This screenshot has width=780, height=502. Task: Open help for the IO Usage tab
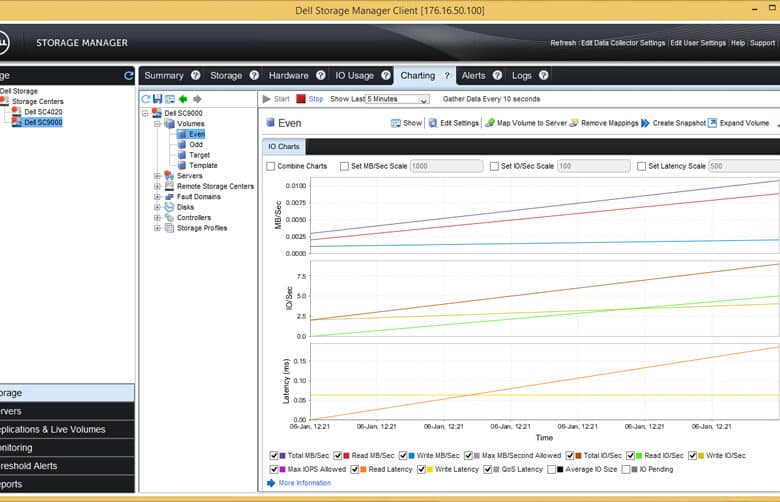386,75
